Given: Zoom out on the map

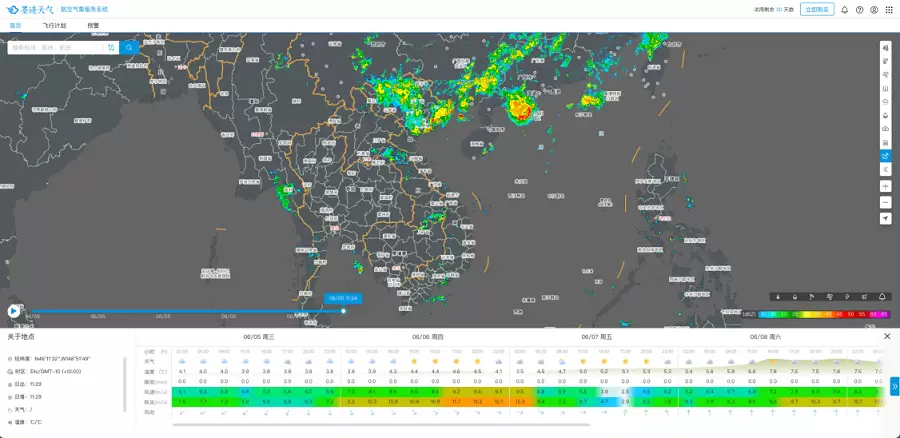Looking at the screenshot, I should 885,202.
